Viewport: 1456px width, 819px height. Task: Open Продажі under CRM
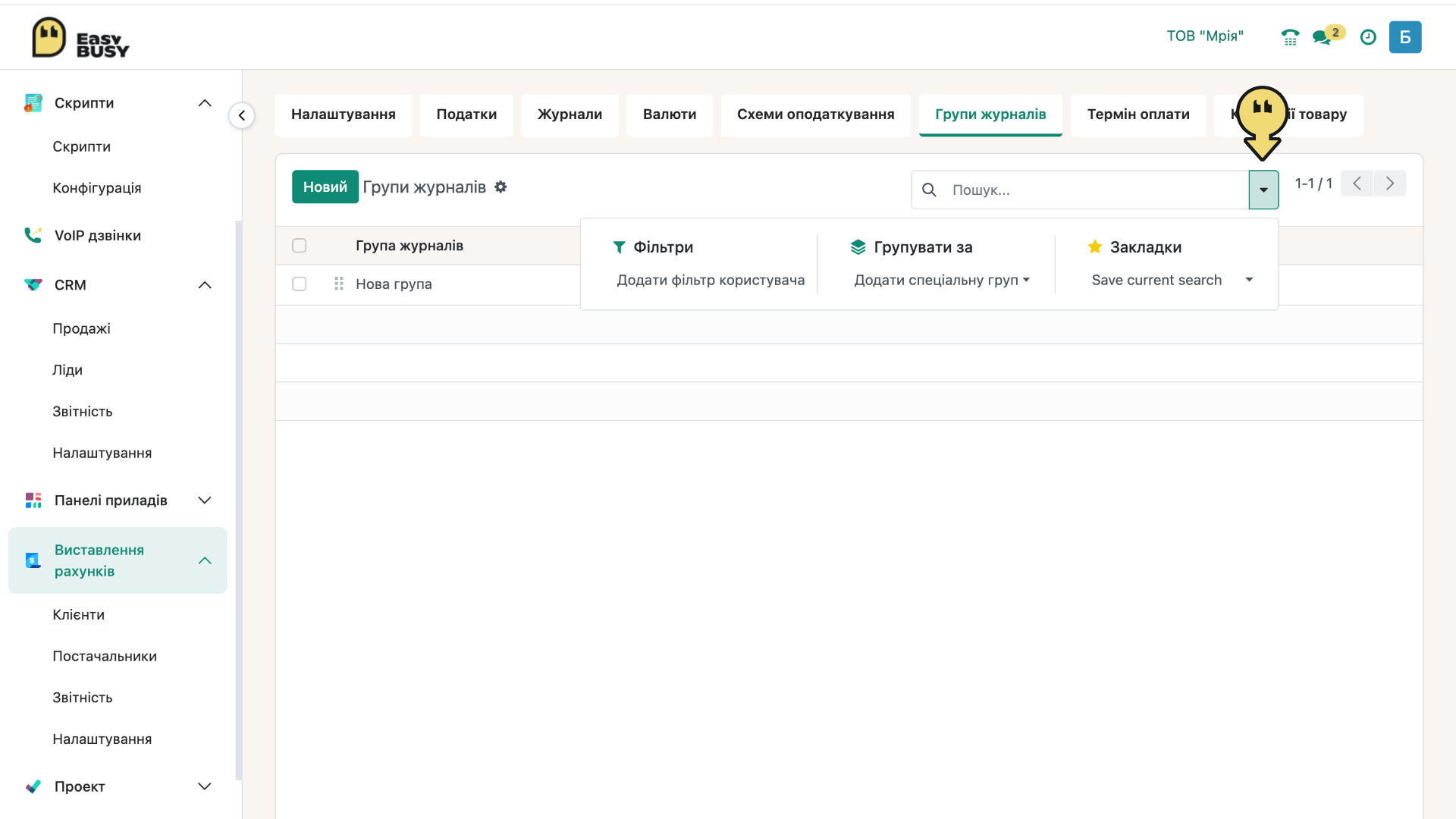coord(81,328)
